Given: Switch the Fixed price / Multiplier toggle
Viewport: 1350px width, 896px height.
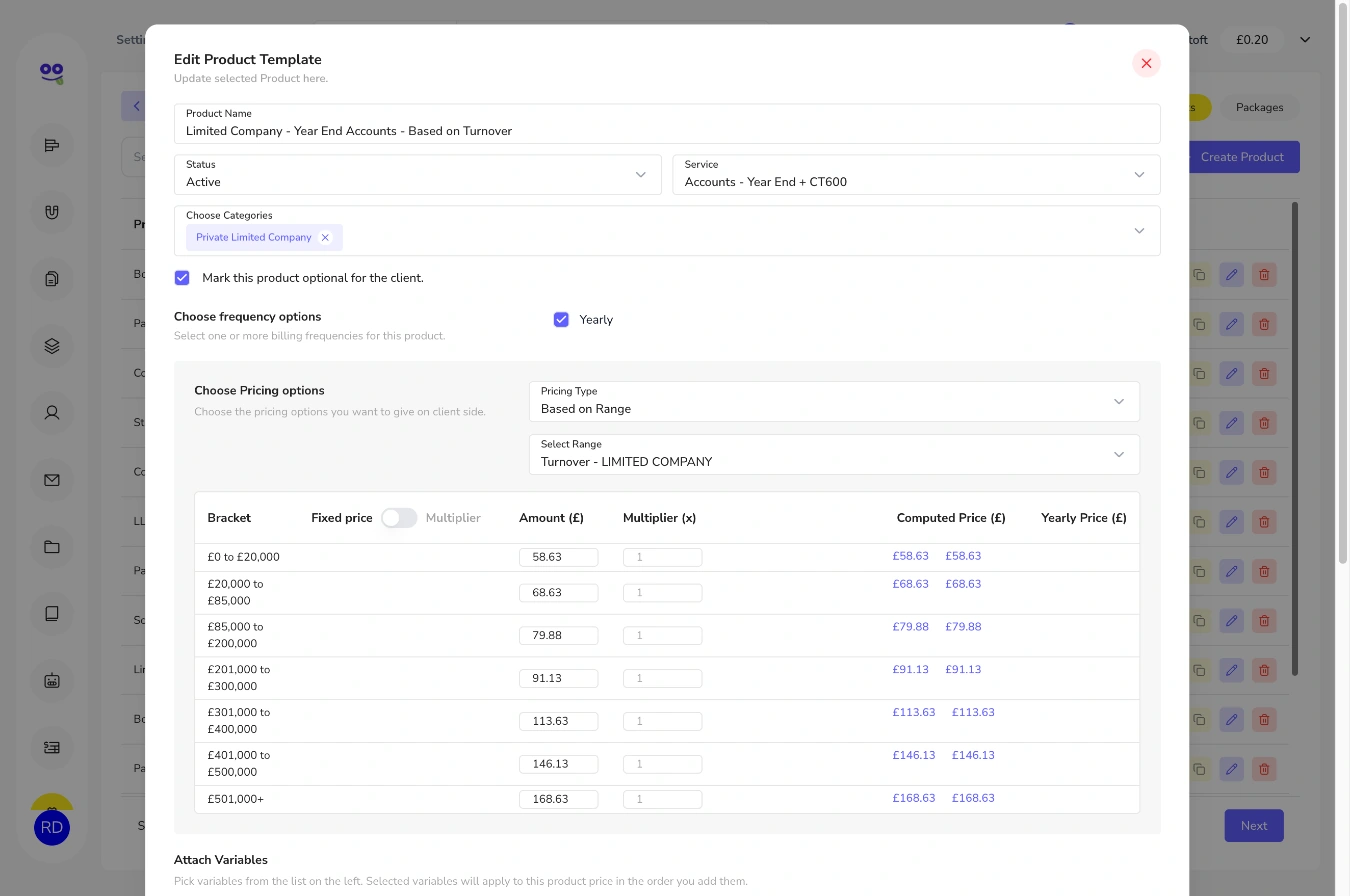Looking at the screenshot, I should (x=399, y=518).
